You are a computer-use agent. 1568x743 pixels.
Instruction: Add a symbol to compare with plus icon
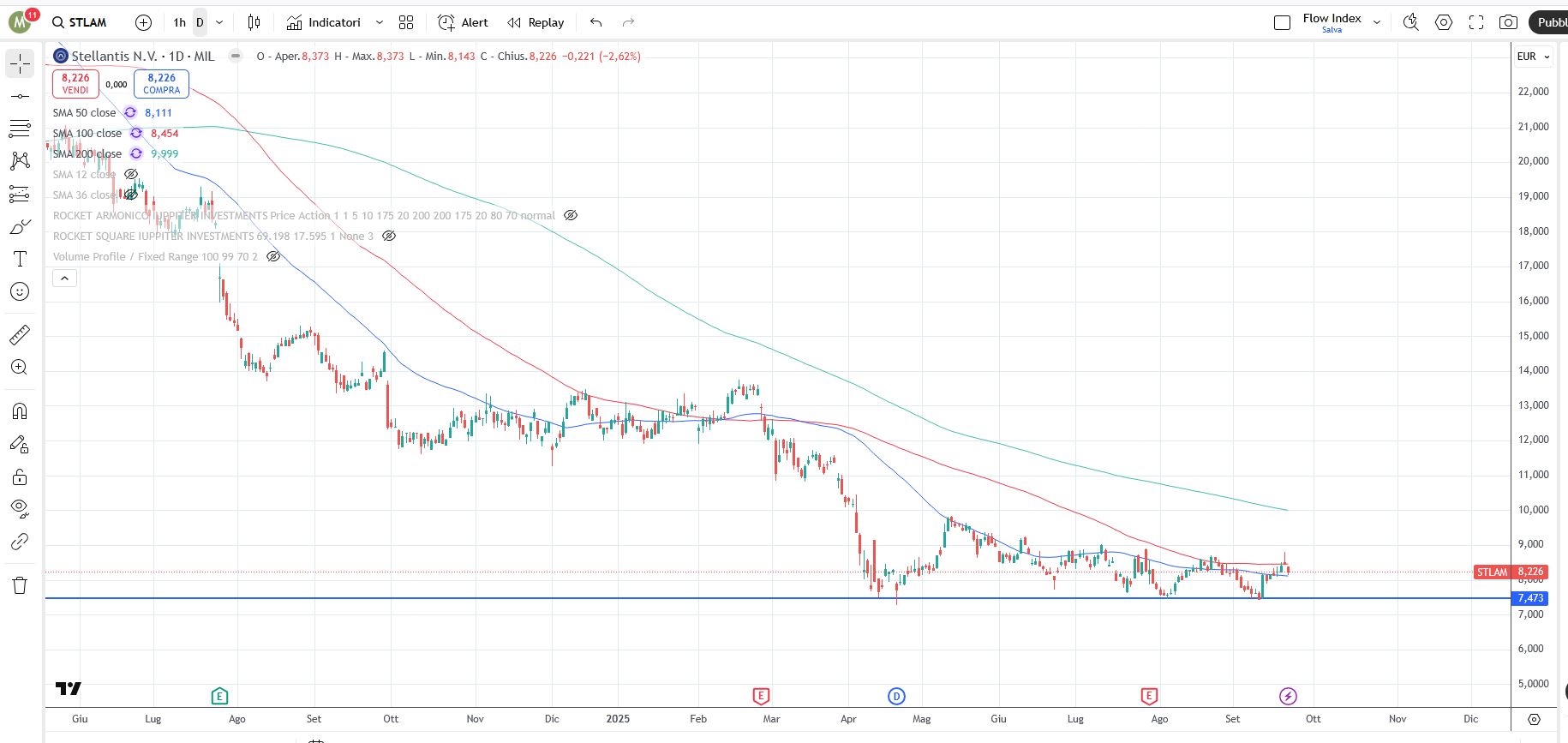coord(143,22)
